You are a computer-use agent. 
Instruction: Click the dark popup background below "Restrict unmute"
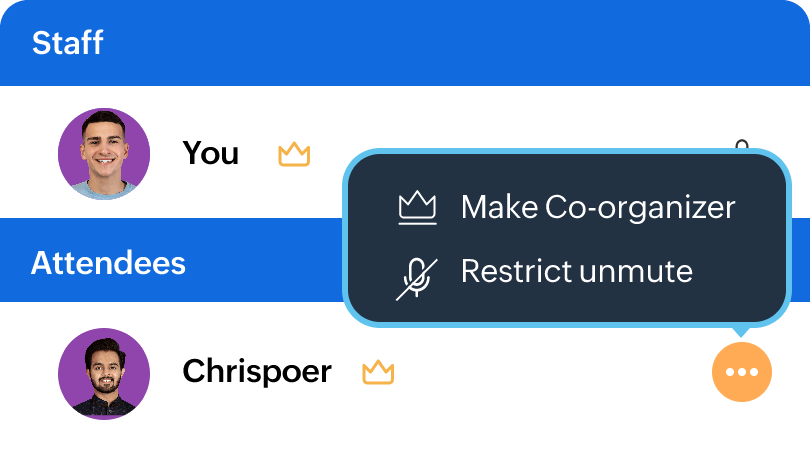click(x=560, y=306)
